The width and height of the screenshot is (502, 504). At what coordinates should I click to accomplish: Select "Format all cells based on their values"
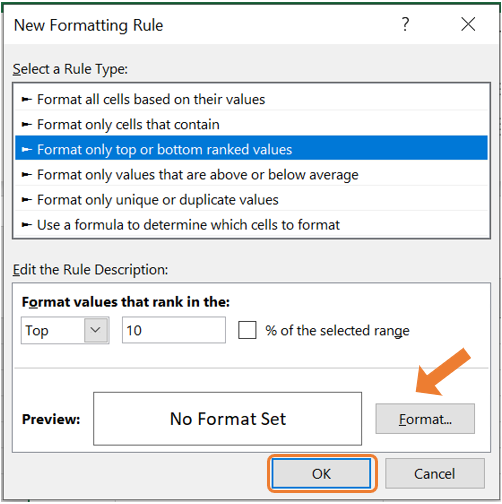(251, 99)
